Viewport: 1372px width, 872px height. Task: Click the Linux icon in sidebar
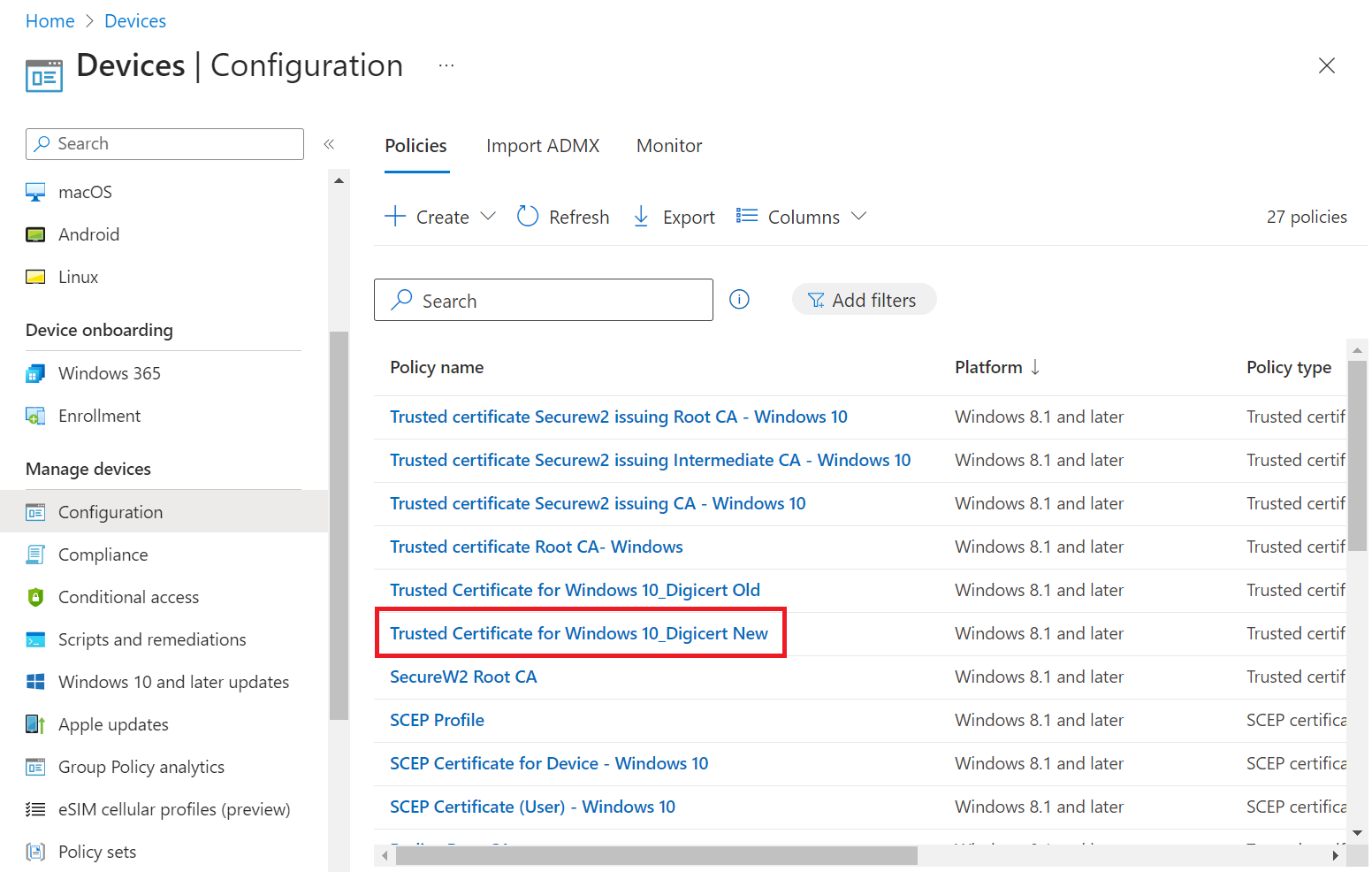click(35, 277)
